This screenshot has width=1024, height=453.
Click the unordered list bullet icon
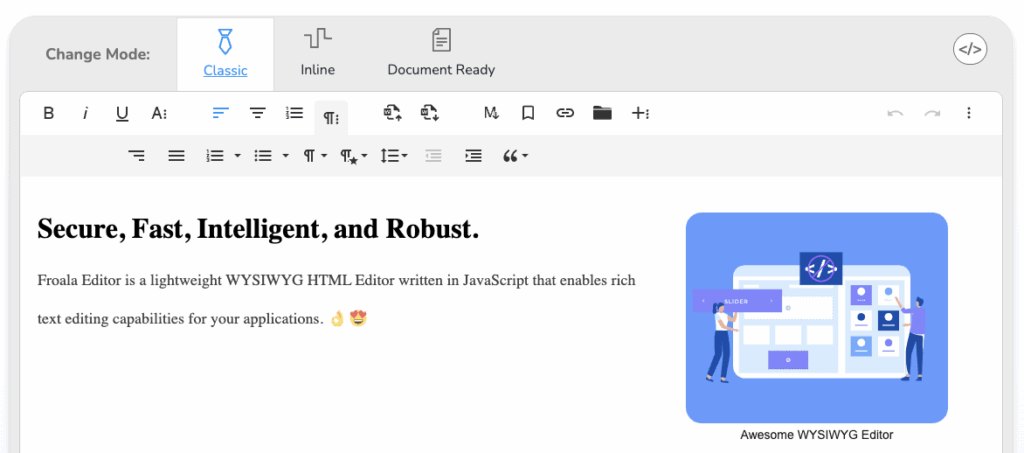263,155
